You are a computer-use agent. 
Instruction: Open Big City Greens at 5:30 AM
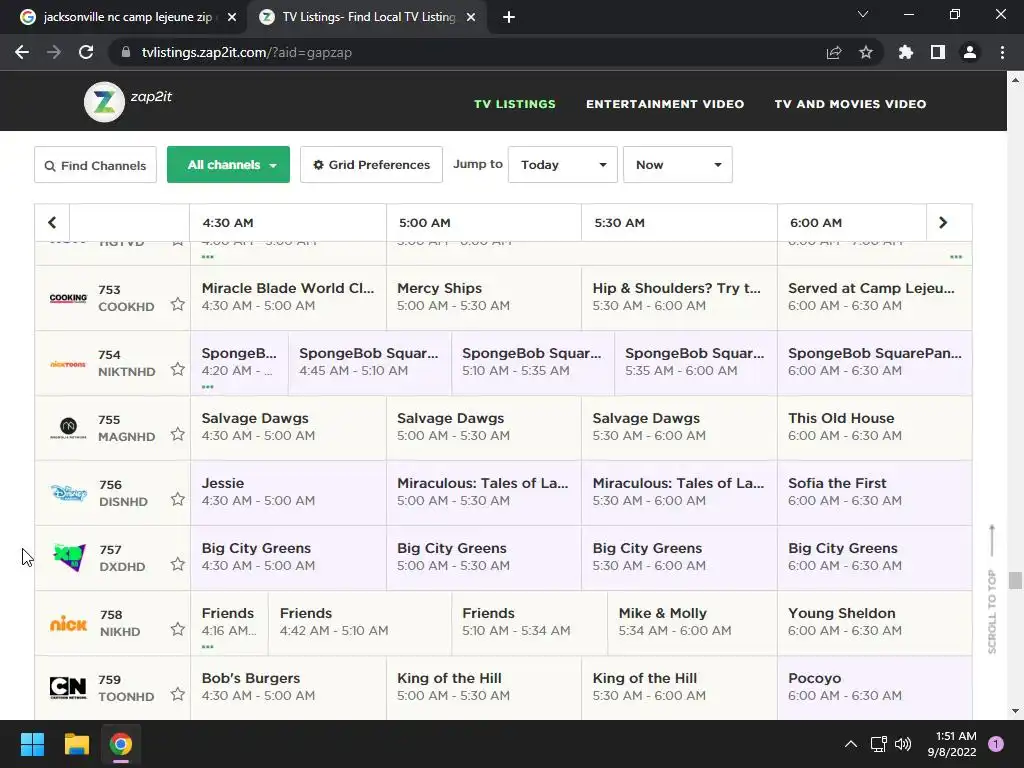(x=679, y=558)
